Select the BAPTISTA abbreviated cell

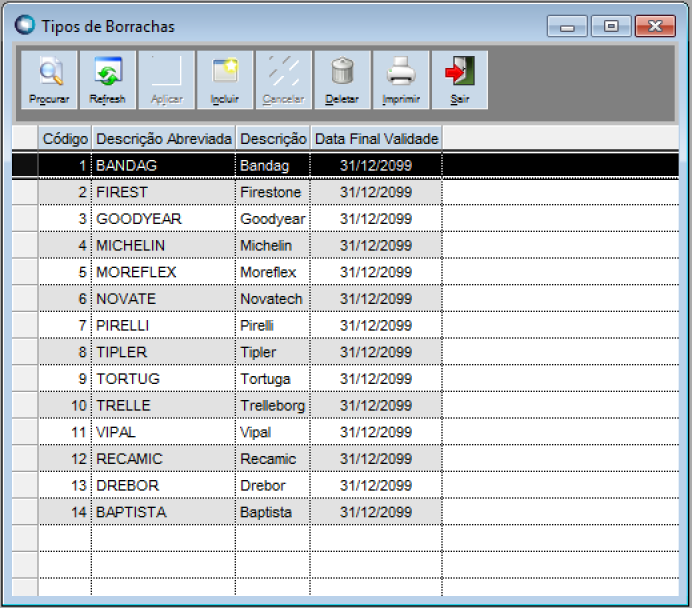point(163,512)
